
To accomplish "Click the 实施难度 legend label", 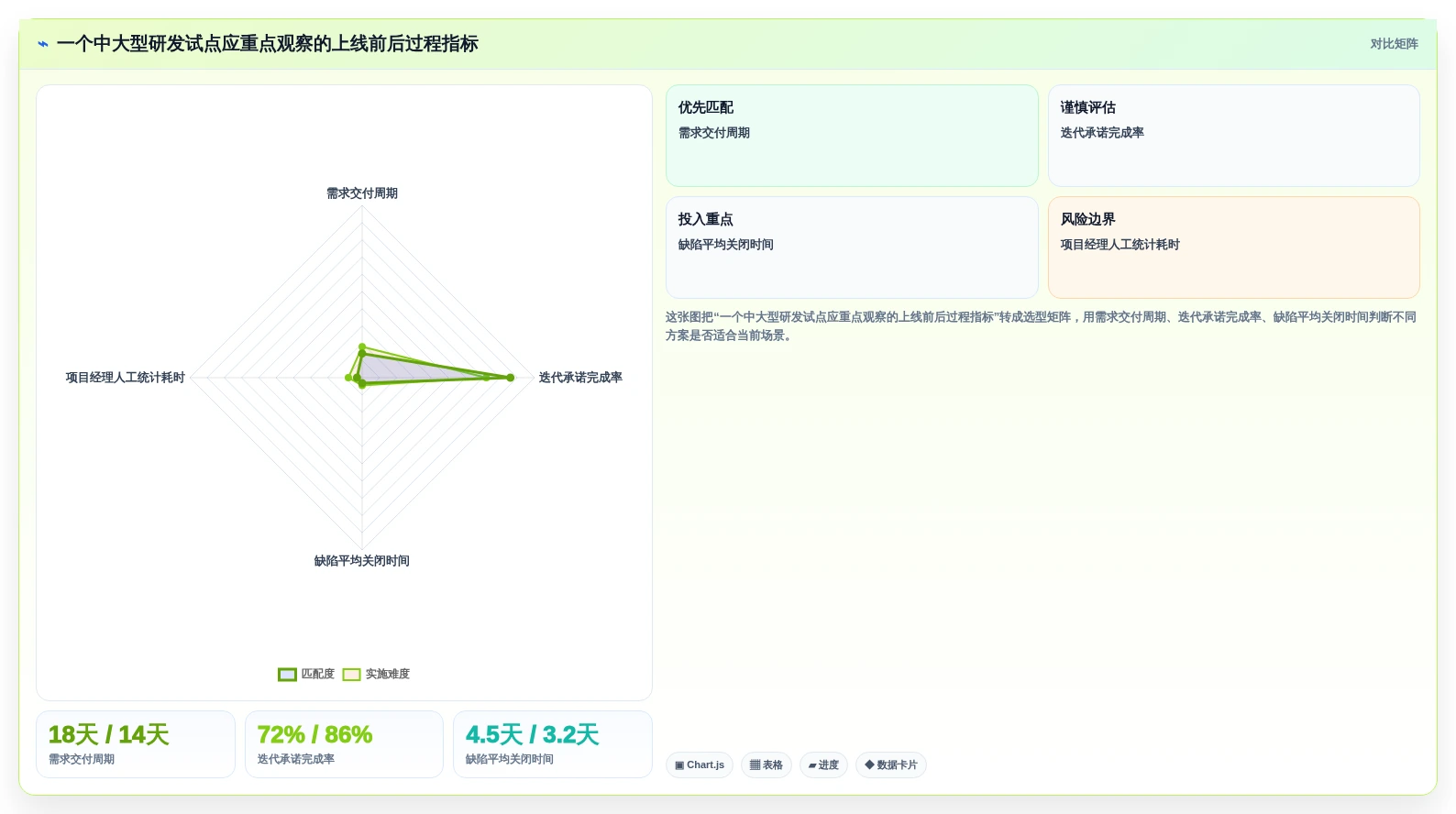I will [x=388, y=674].
